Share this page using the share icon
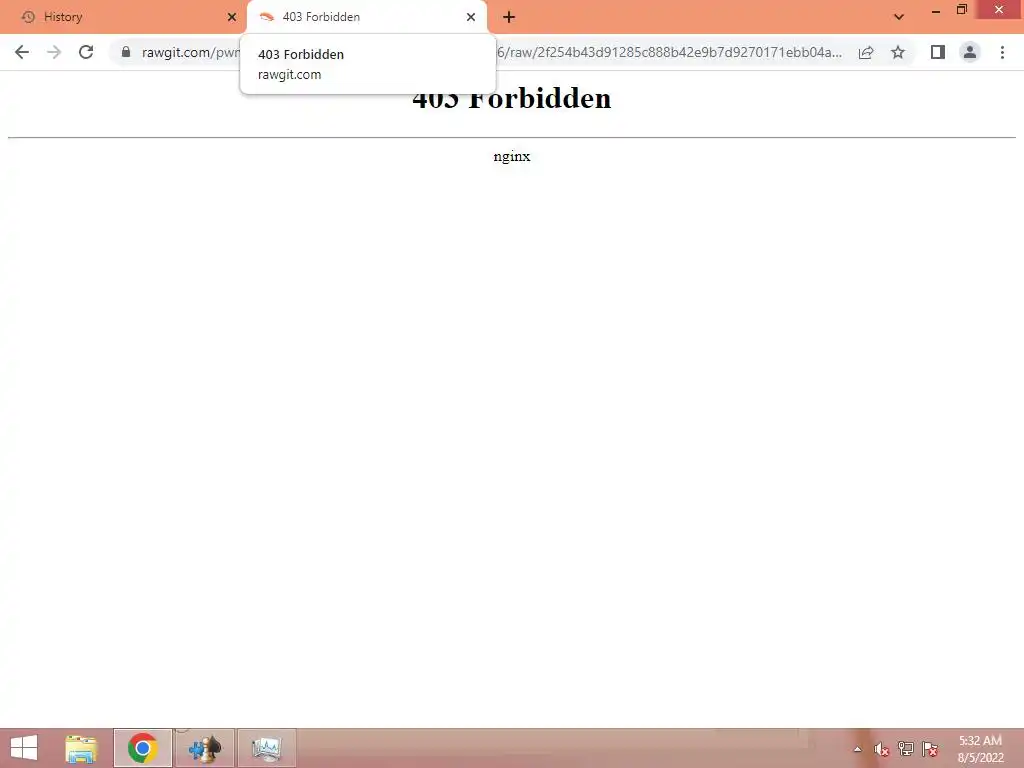 point(866,52)
